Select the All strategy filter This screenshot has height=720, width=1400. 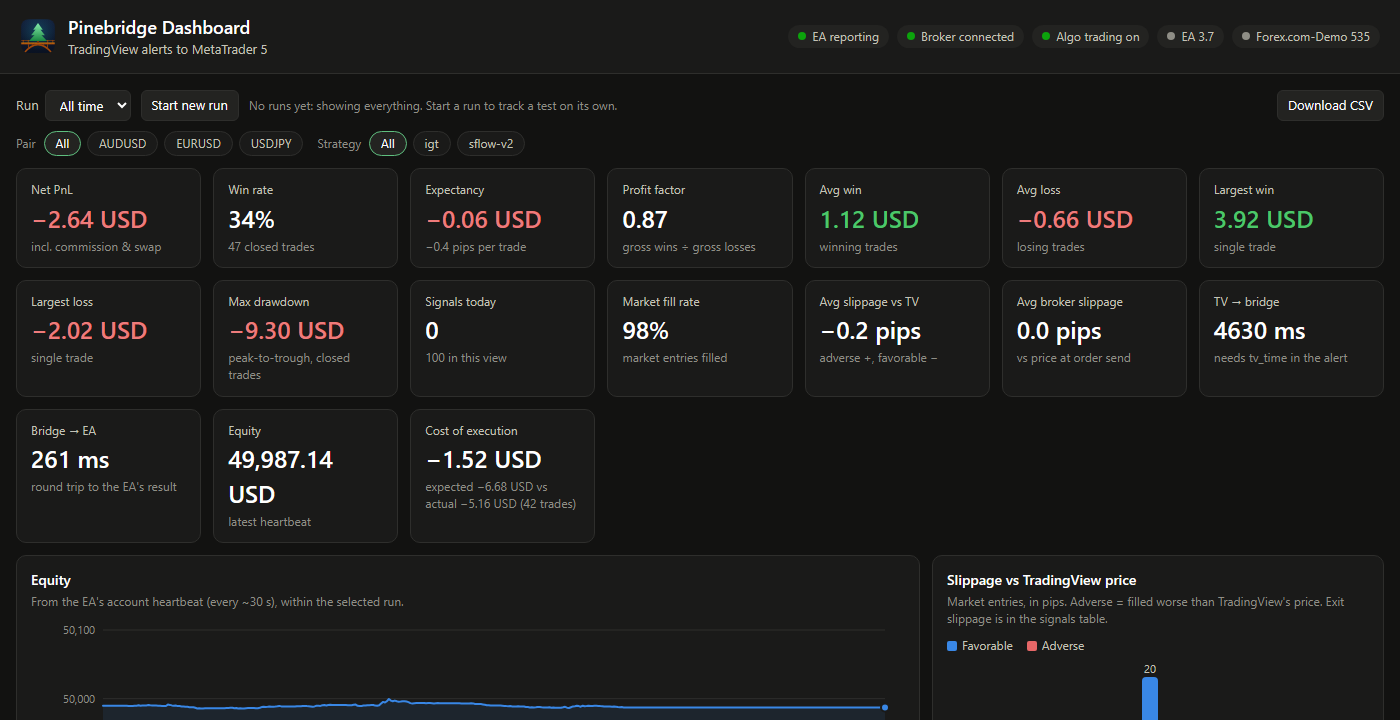click(388, 144)
